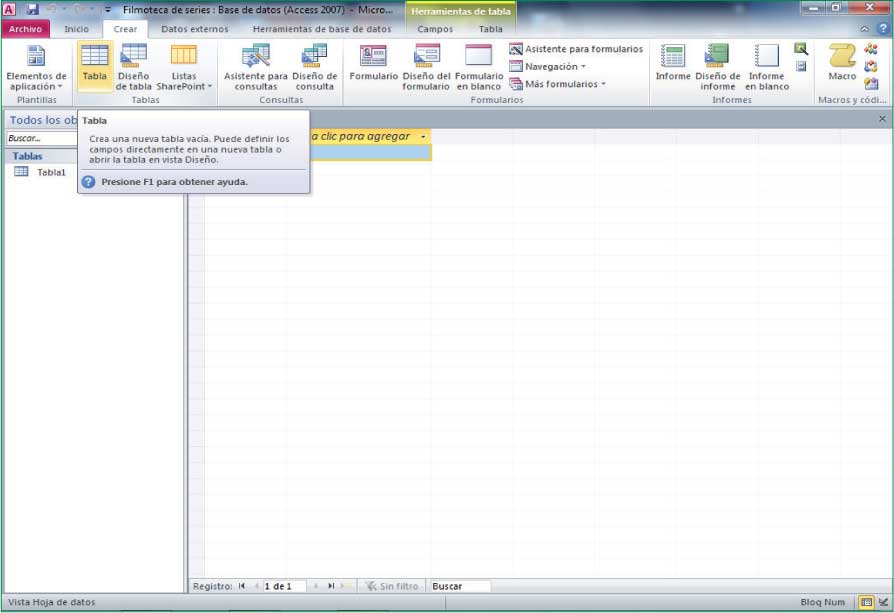
Task: Create an Informe en blanco
Action: pyautogui.click(x=767, y=67)
